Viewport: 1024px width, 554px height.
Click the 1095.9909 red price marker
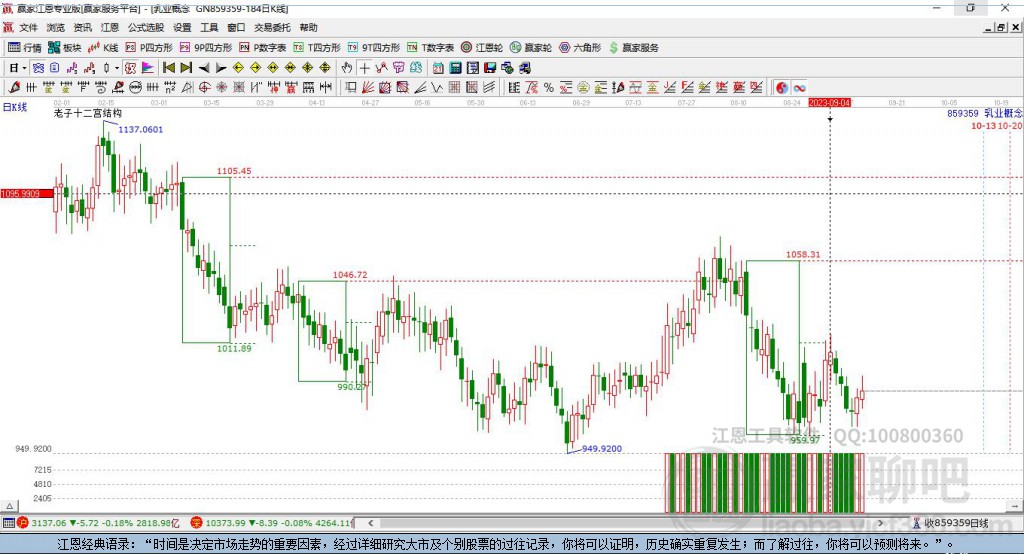pos(26,193)
